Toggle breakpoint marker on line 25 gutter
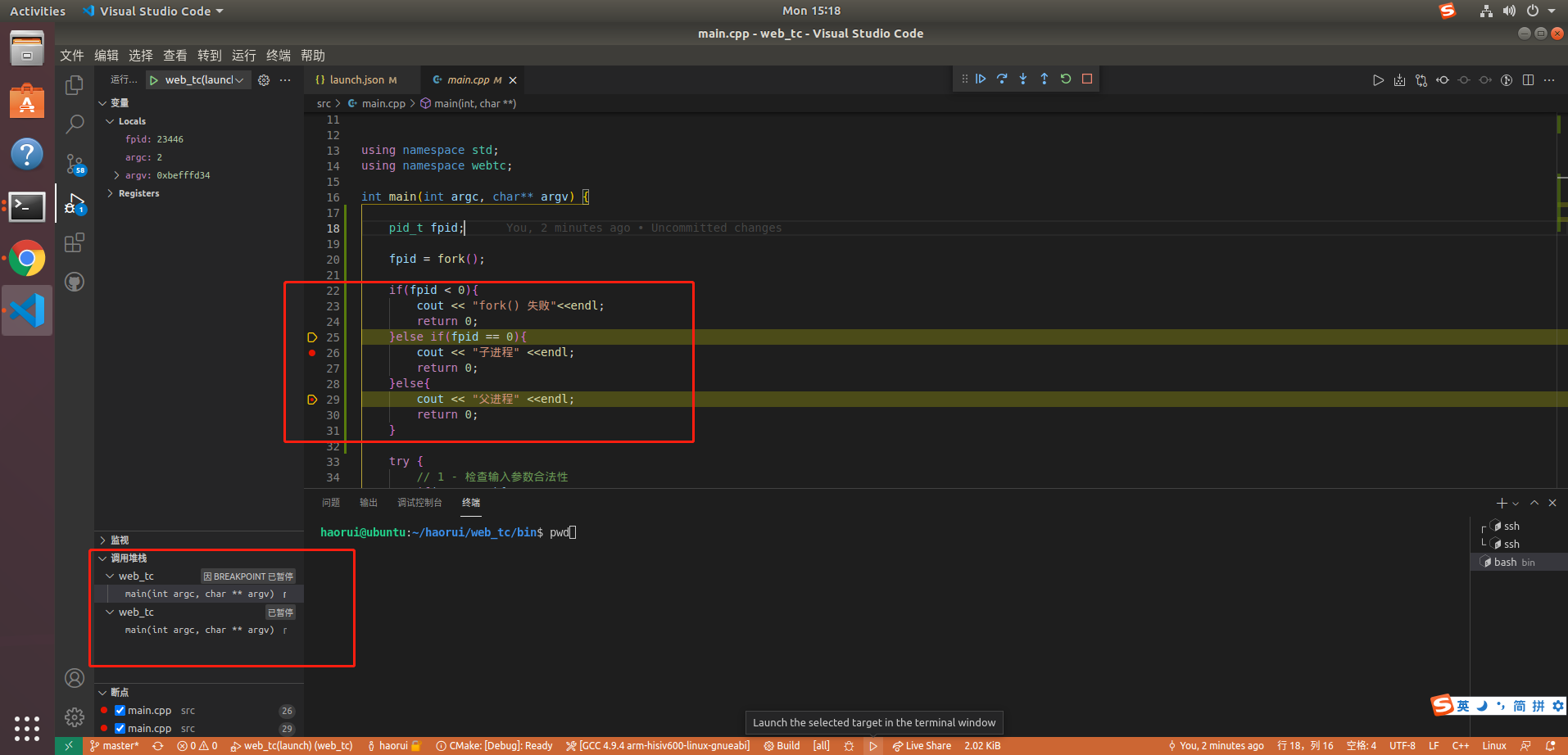The height and width of the screenshot is (755, 1568). tap(312, 337)
